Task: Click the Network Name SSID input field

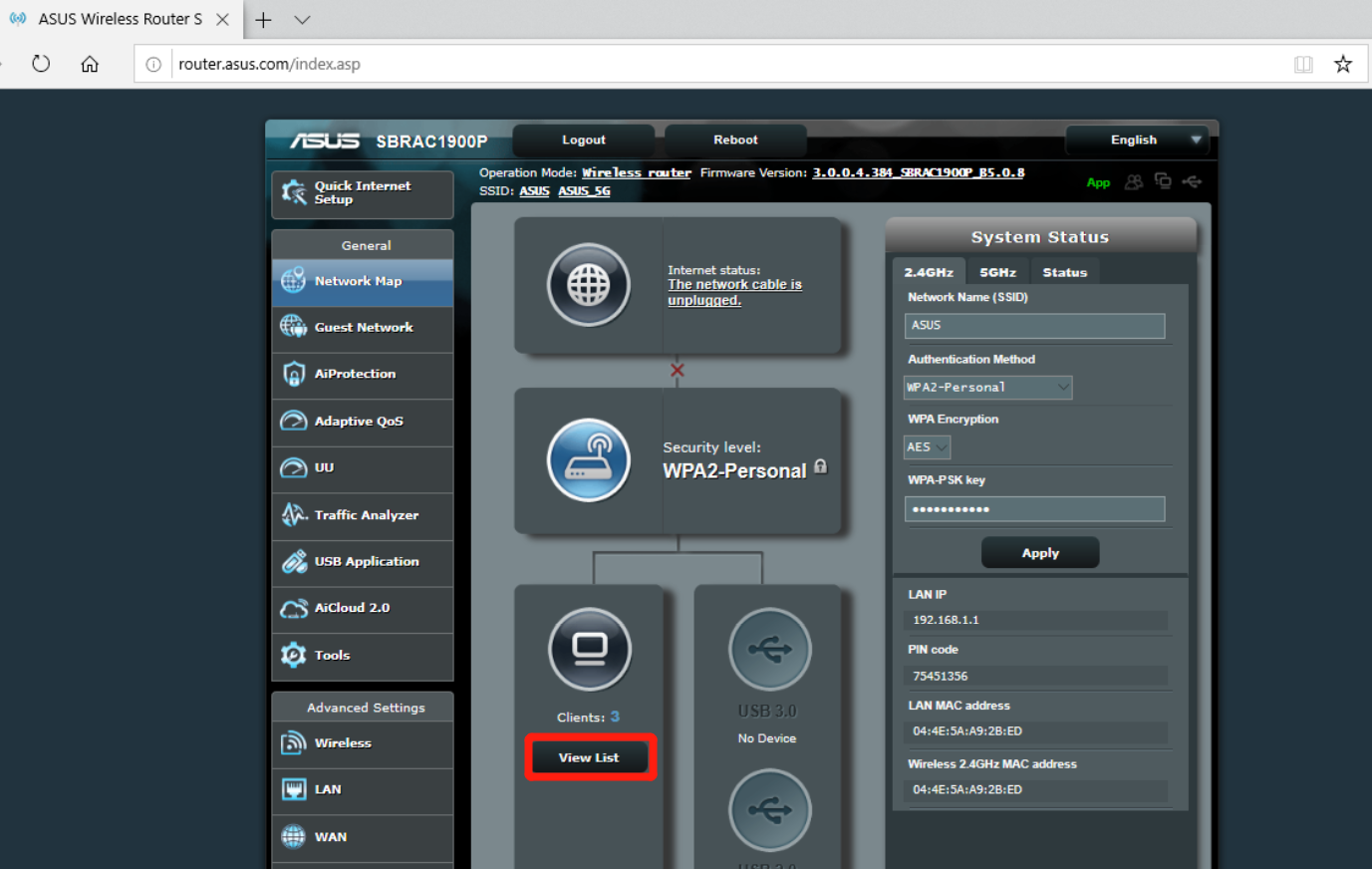Action: click(1034, 326)
